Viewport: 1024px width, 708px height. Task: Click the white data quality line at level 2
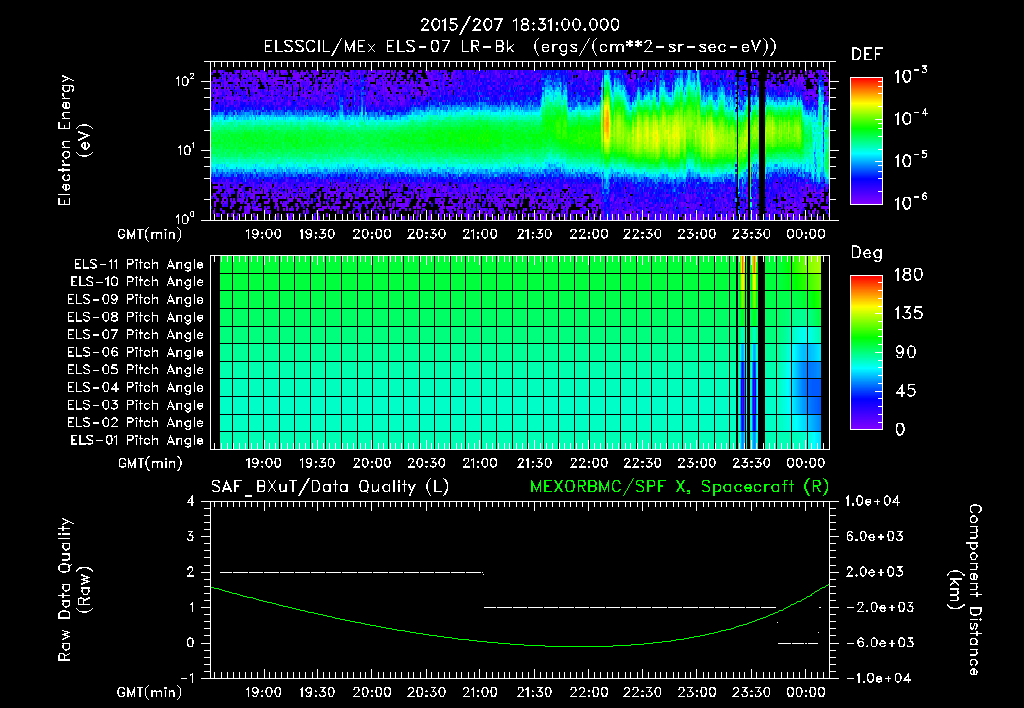pyautogui.click(x=351, y=572)
